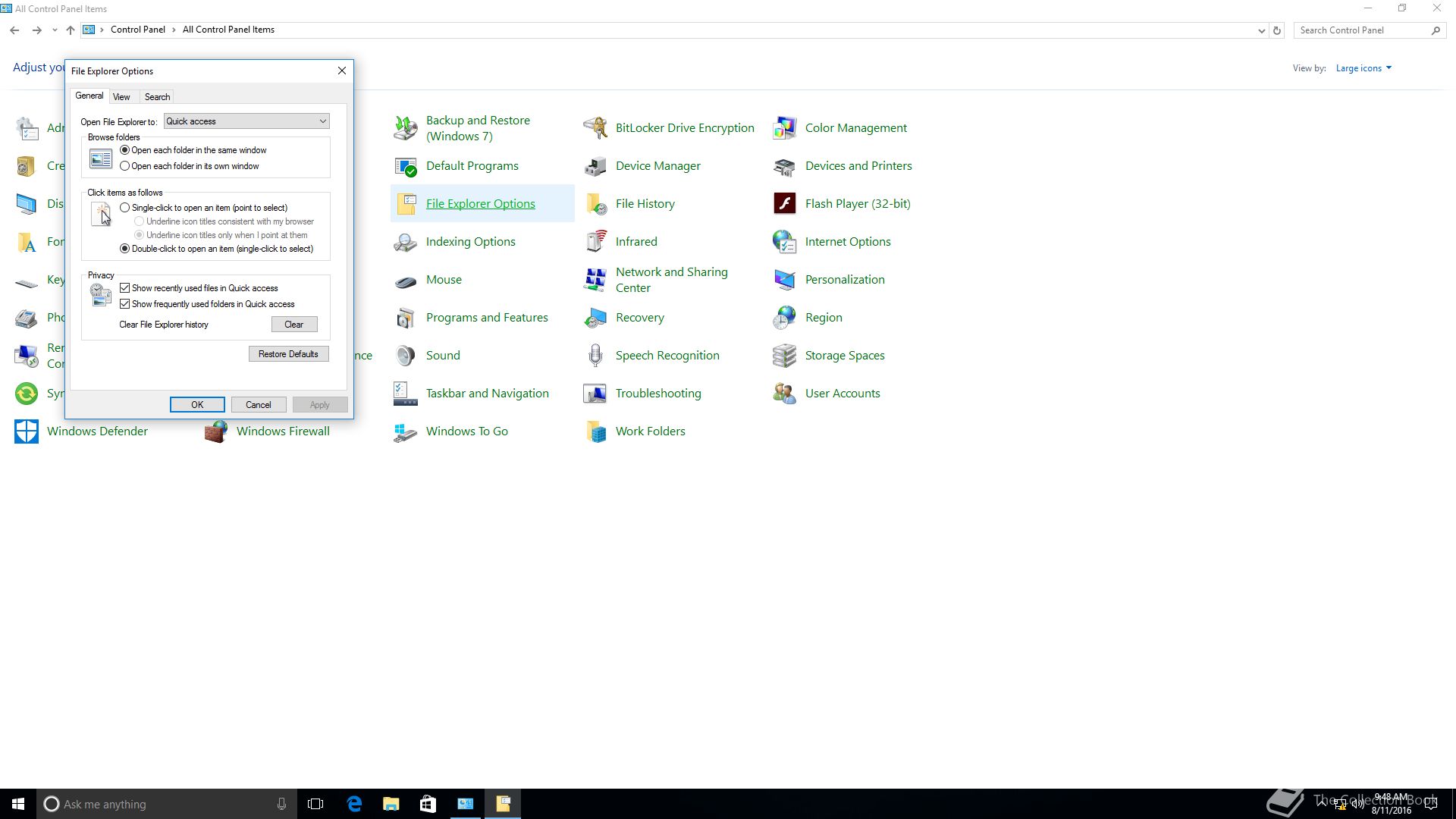Click the Network and Sharing Center icon
1456x819 pixels.
point(595,279)
